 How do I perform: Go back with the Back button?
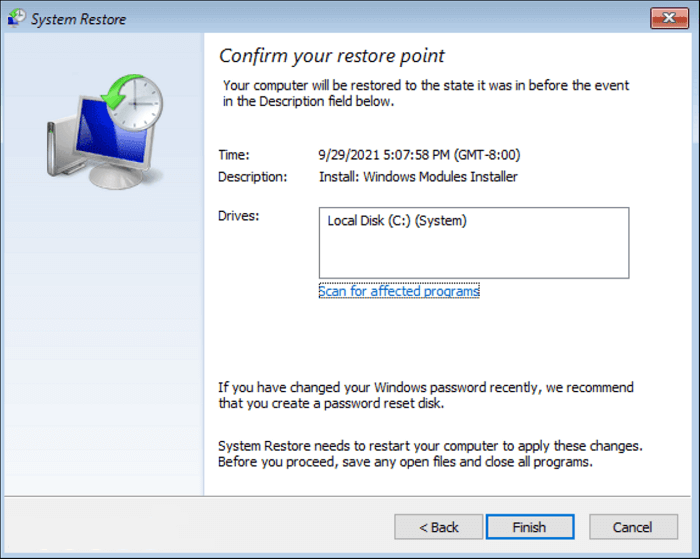coord(438,527)
